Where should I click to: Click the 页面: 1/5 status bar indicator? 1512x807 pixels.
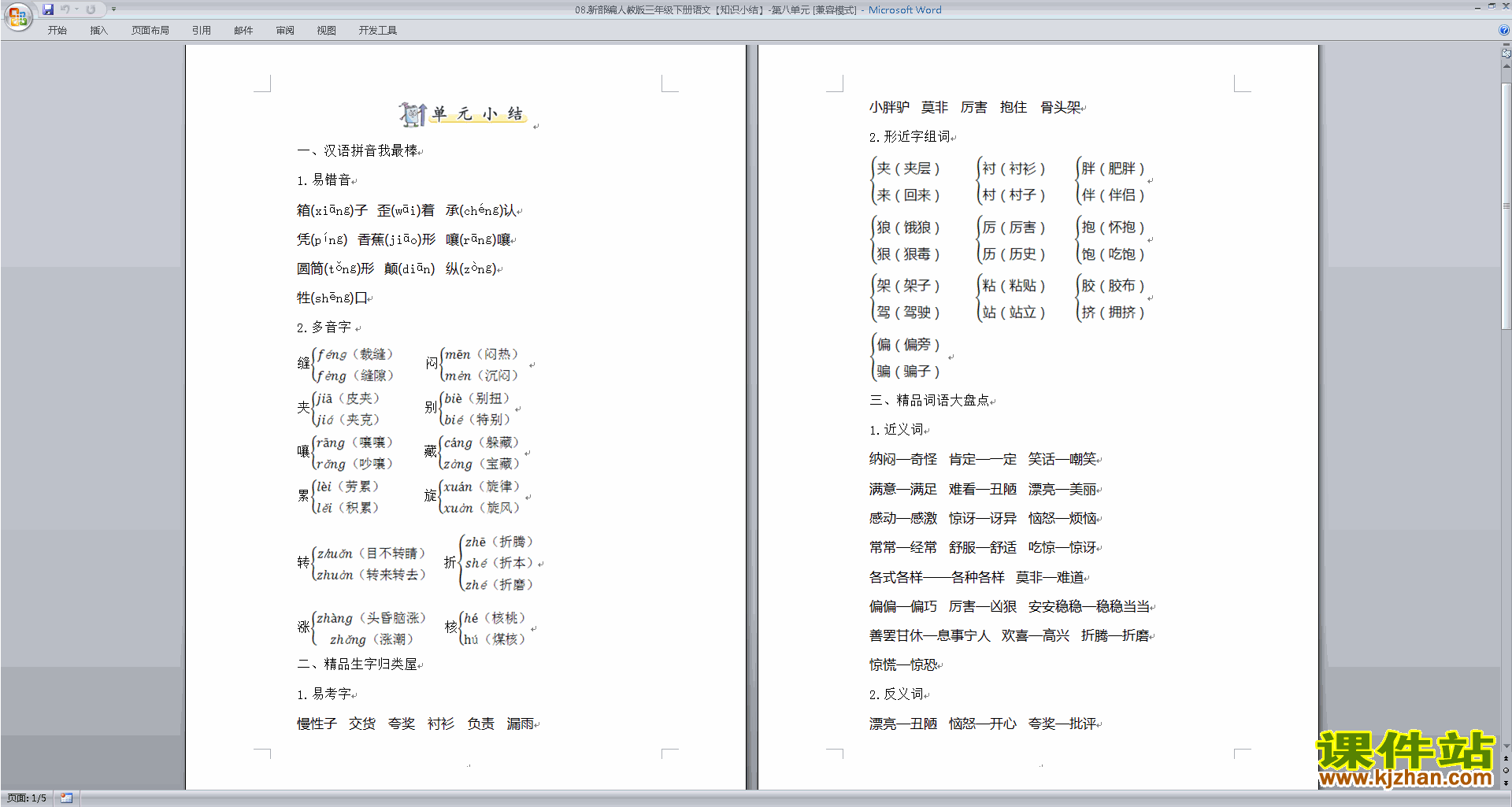point(27,798)
